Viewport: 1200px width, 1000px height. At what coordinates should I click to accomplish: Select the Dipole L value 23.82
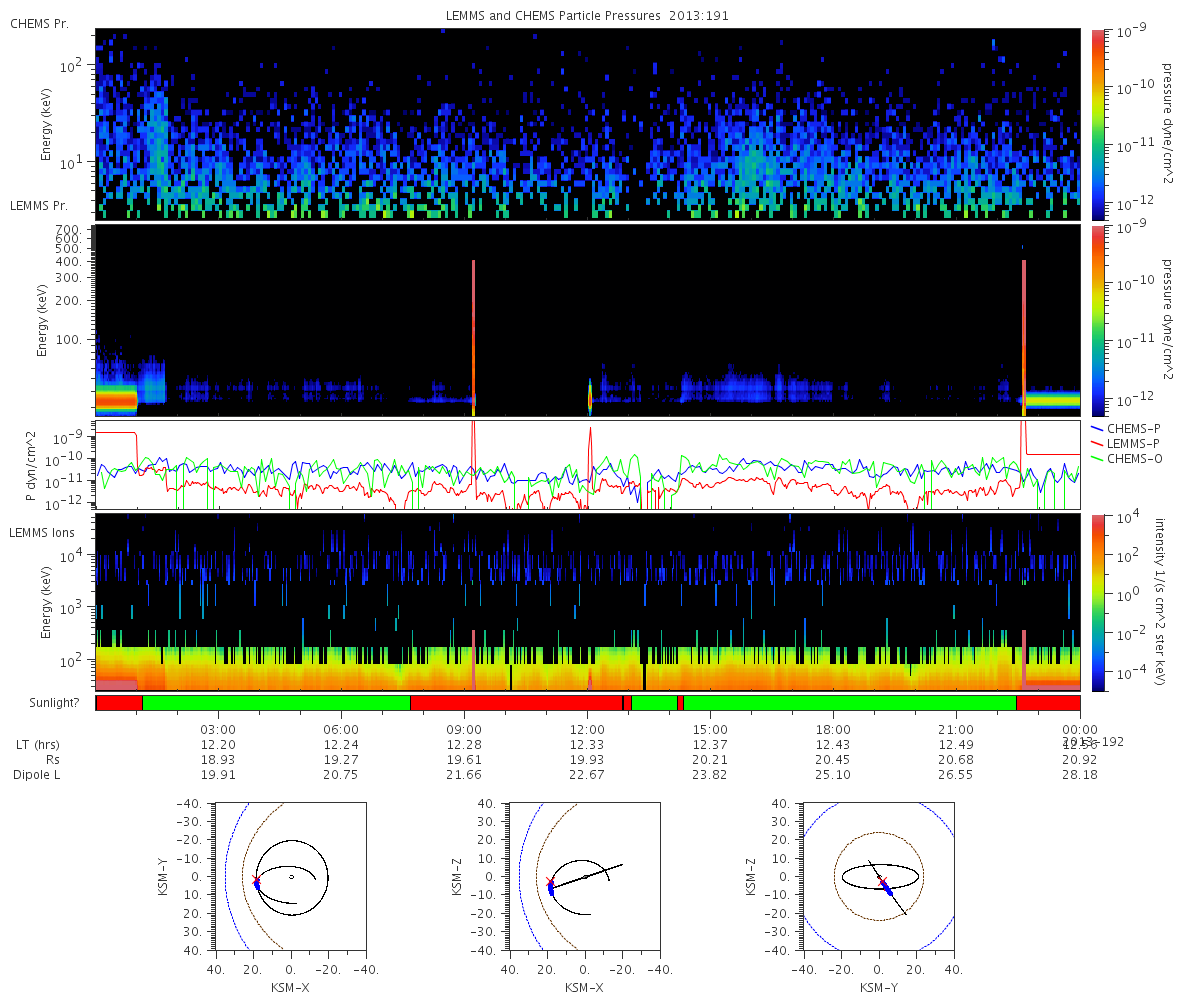(x=711, y=775)
